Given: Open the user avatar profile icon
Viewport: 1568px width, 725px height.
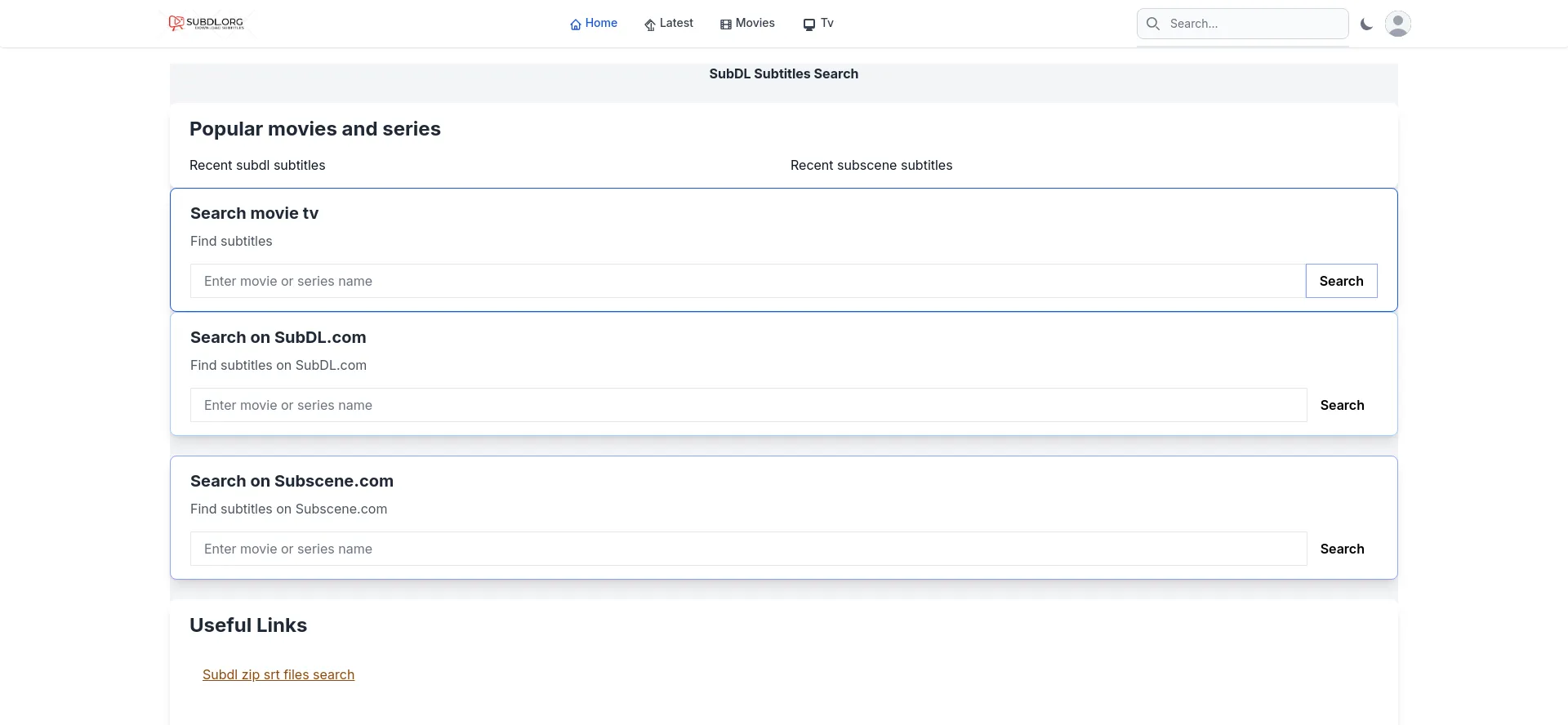Looking at the screenshot, I should point(1398,24).
